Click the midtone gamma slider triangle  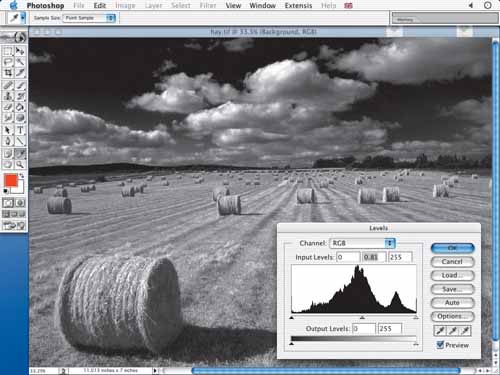click(x=362, y=318)
